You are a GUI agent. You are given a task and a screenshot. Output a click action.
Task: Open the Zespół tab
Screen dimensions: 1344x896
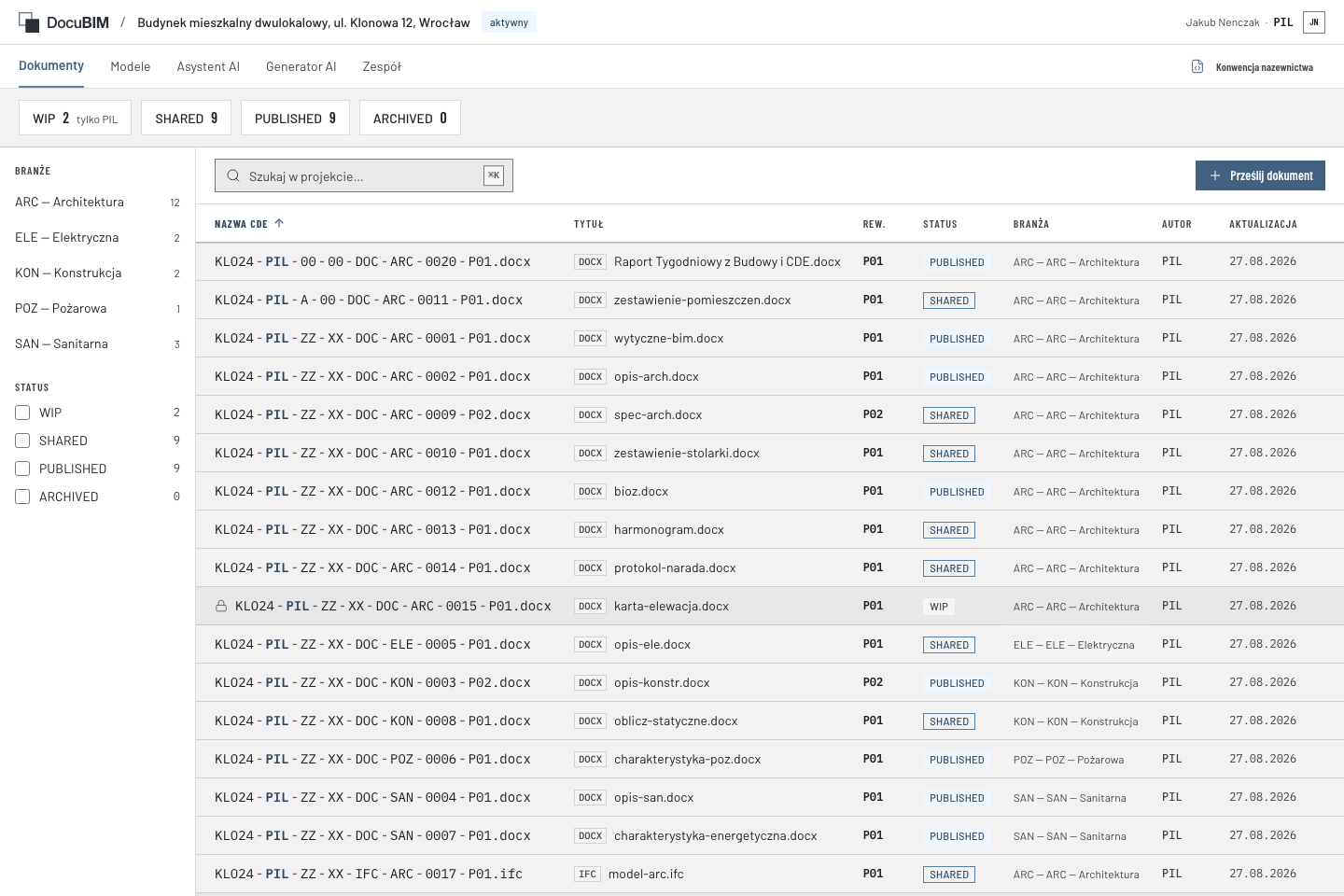point(382,66)
